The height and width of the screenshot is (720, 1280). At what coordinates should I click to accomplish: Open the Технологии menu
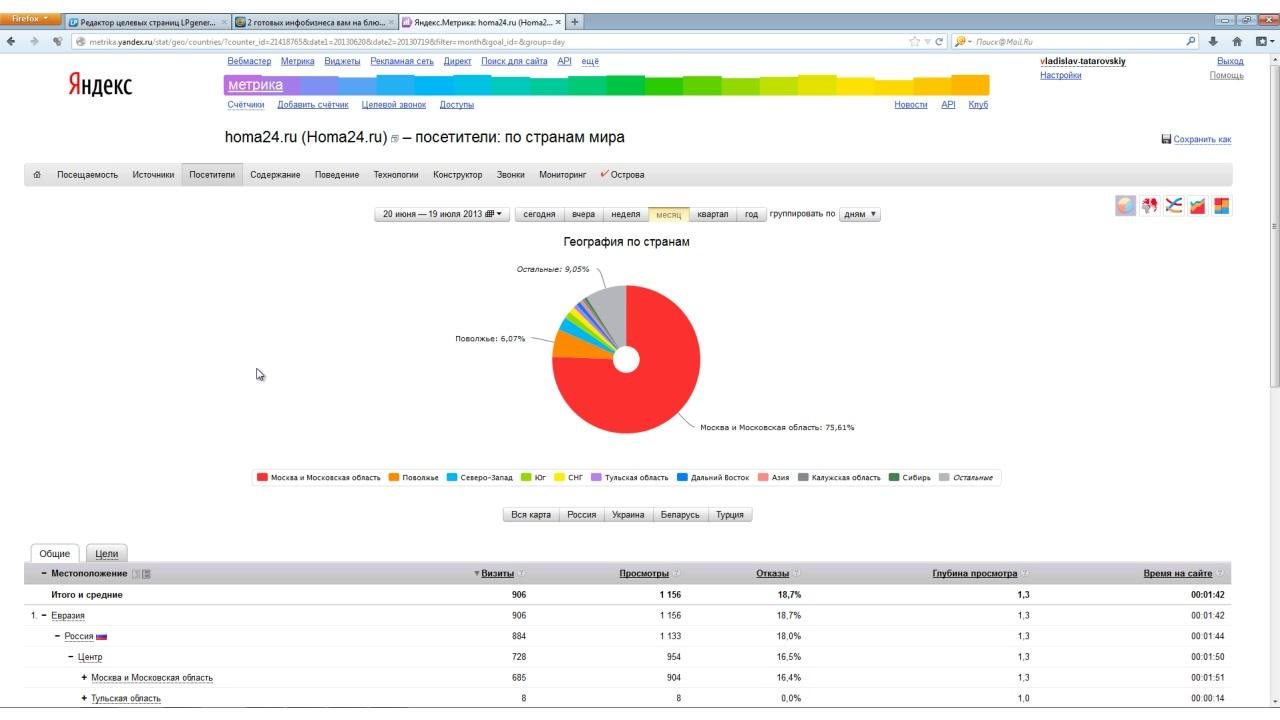[x=396, y=174]
